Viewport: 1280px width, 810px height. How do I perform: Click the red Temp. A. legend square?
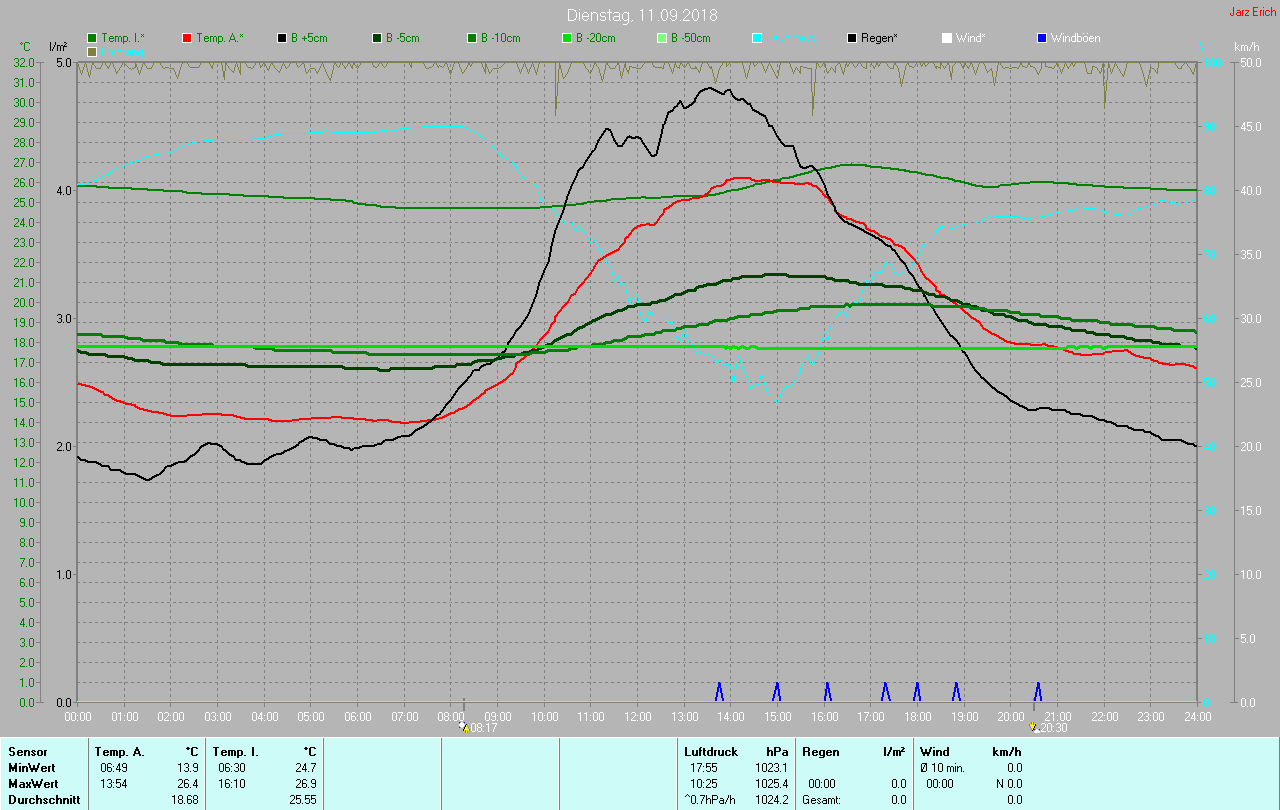[x=188, y=38]
